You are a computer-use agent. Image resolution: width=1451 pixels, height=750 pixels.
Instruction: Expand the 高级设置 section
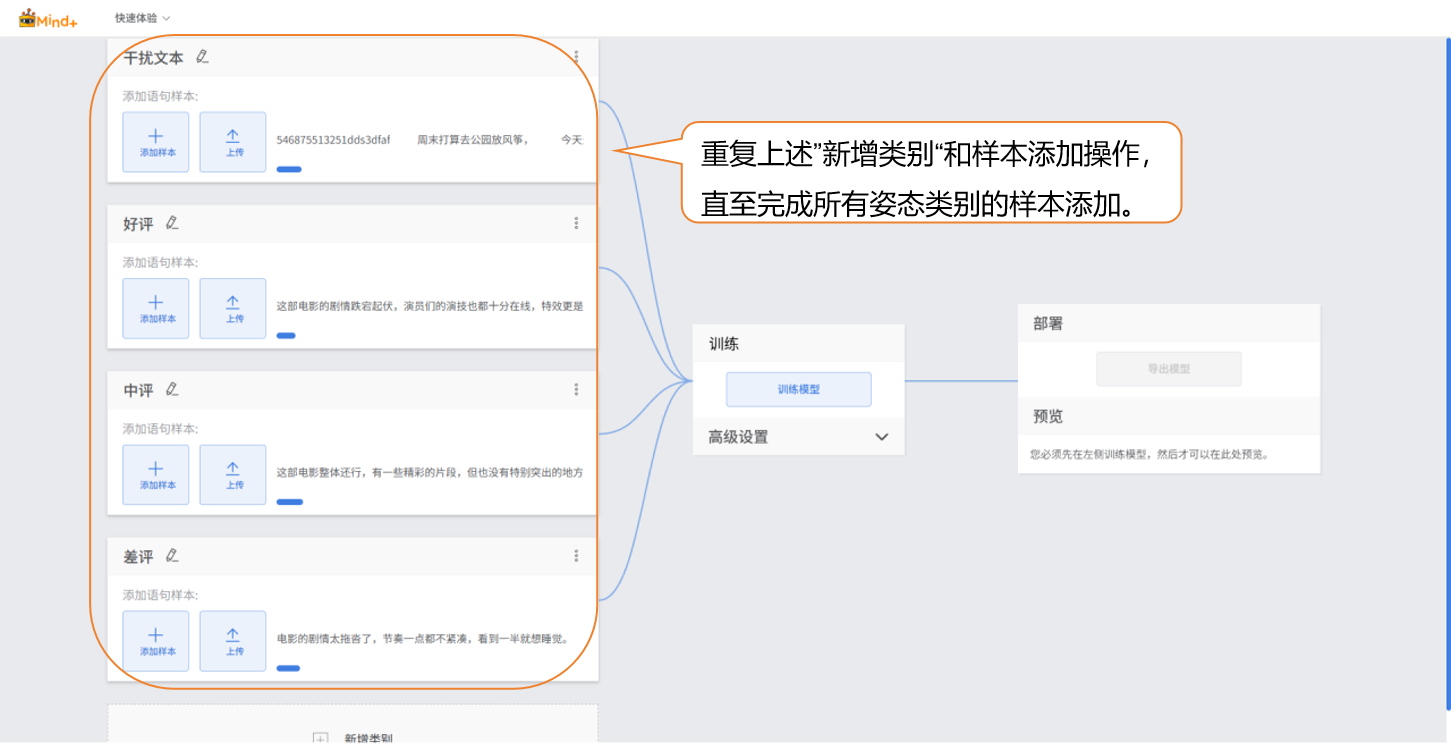click(798, 437)
